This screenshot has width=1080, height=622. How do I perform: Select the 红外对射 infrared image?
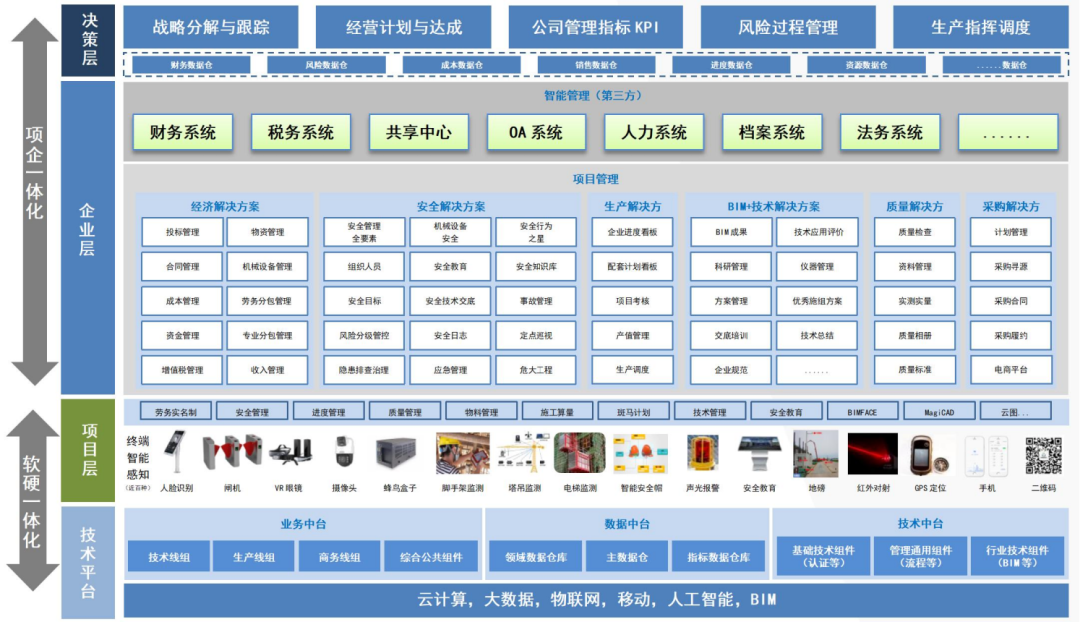click(872, 453)
